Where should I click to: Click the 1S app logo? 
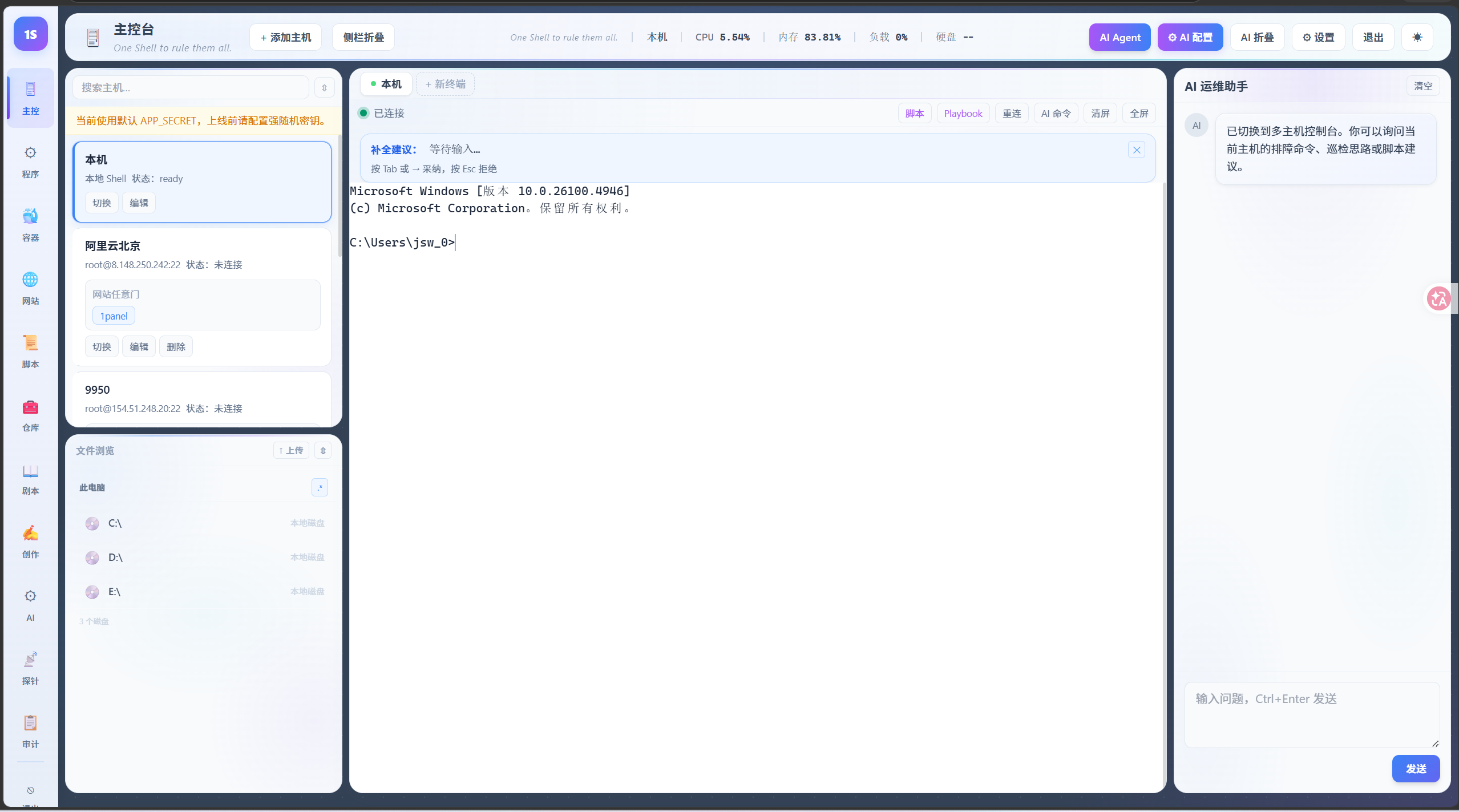tap(31, 34)
